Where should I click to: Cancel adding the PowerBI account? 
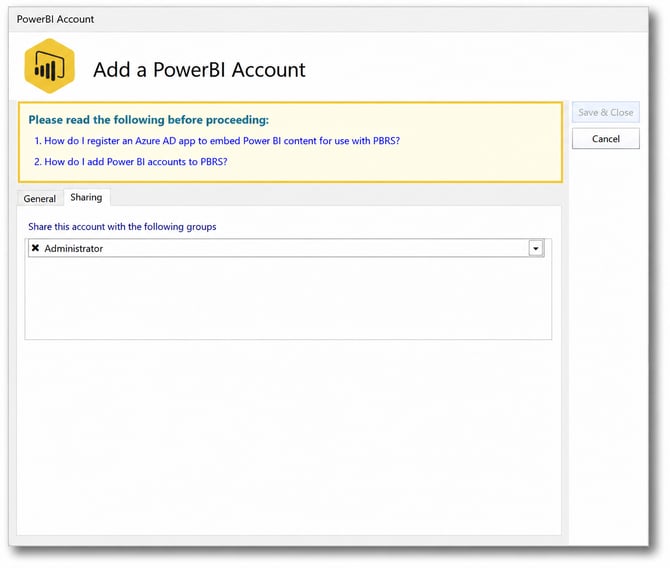coord(605,139)
